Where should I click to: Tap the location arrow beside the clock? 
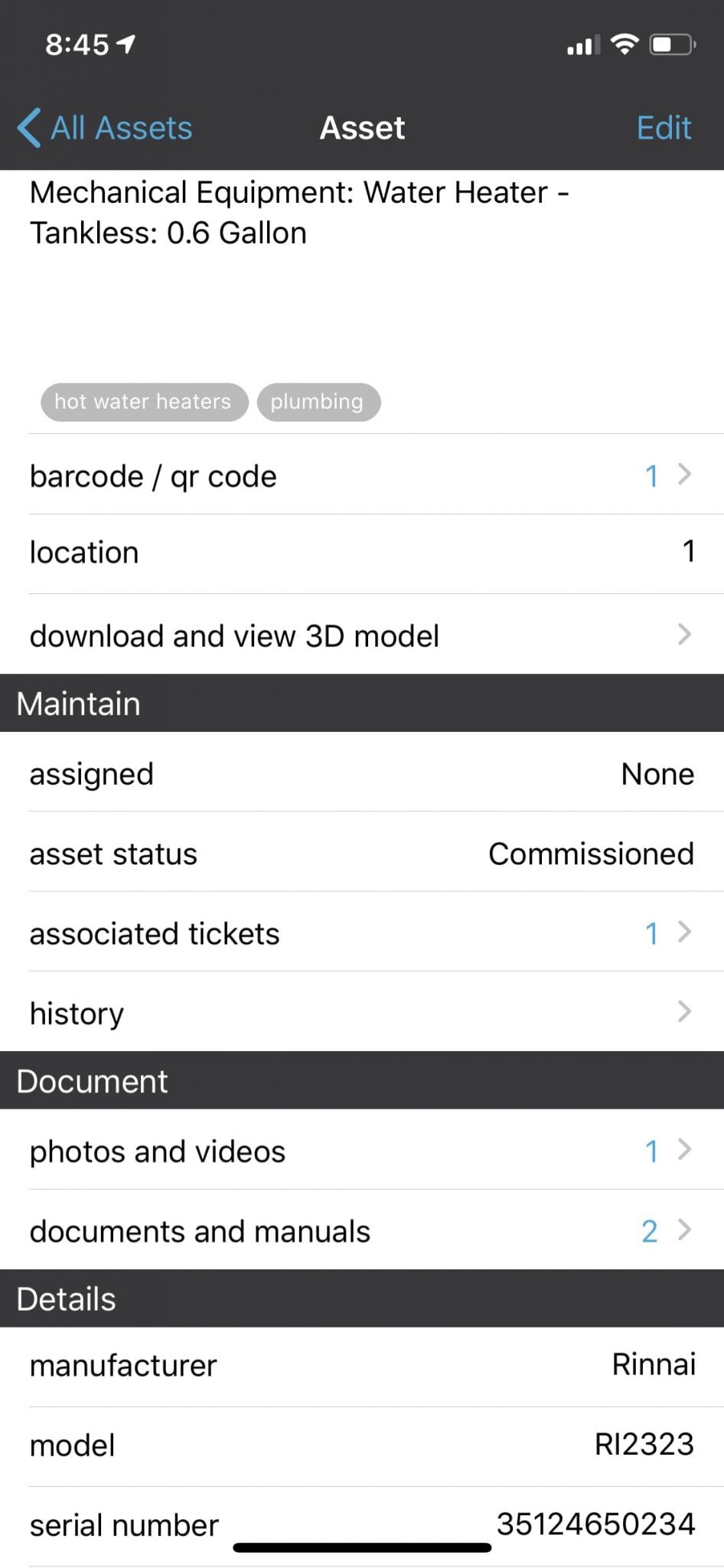126,44
